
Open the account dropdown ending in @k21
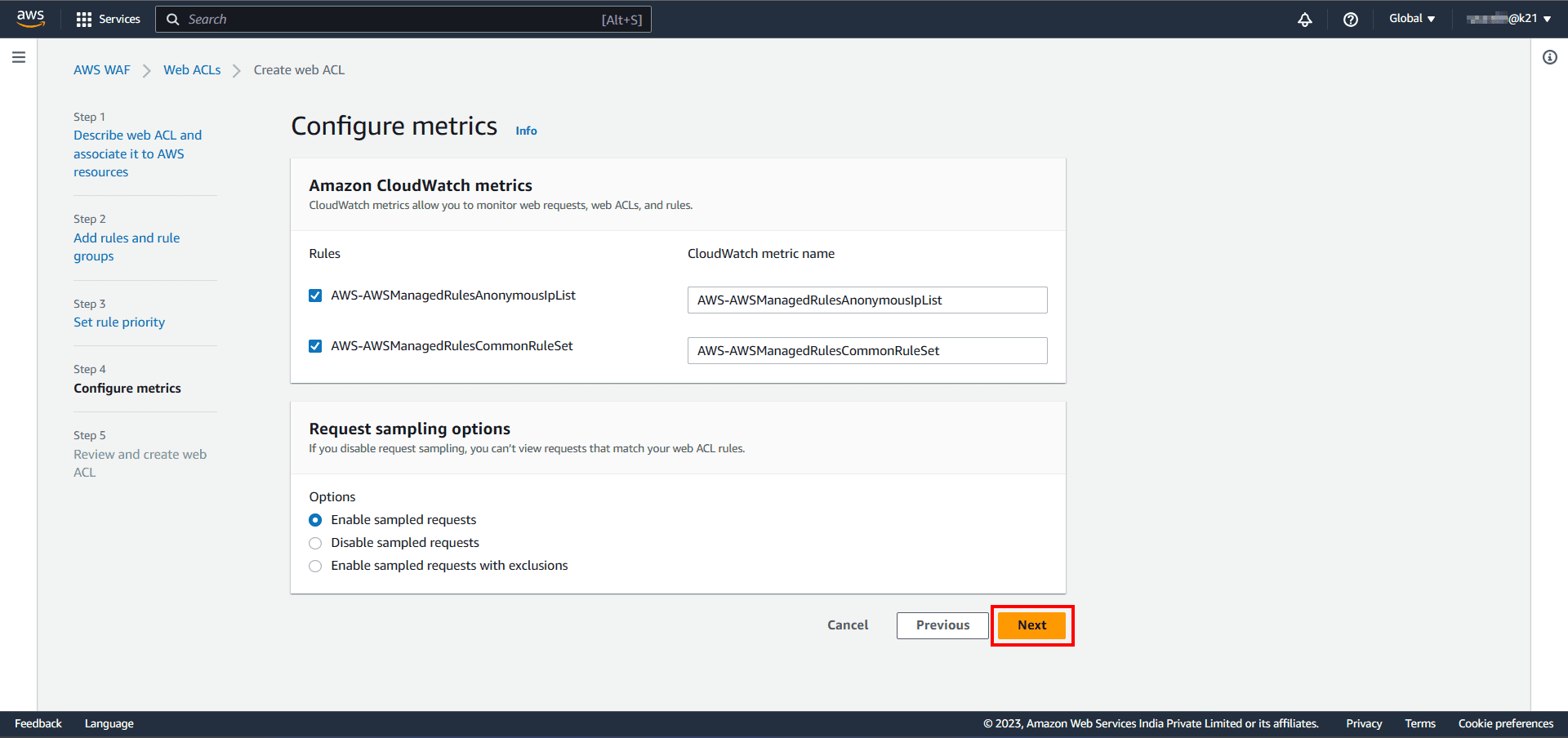(x=1508, y=19)
